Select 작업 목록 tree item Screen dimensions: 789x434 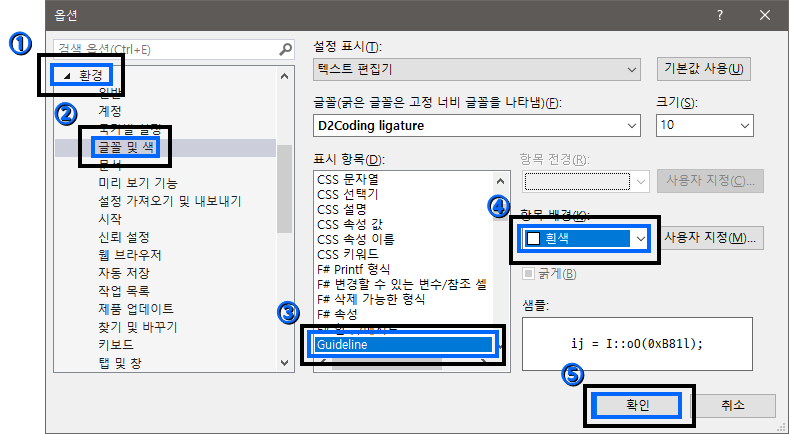tap(124, 291)
